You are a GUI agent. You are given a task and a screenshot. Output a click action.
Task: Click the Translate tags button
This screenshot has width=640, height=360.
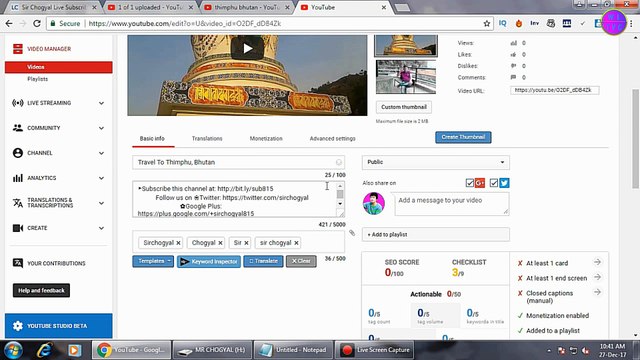coord(263,261)
